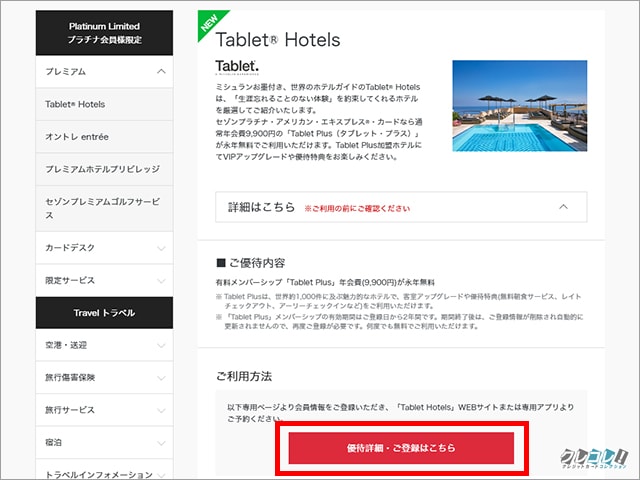The width and height of the screenshot is (640, 480).
Task: Expand the 旅行サービス sidebar category
Action: click(x=162, y=410)
